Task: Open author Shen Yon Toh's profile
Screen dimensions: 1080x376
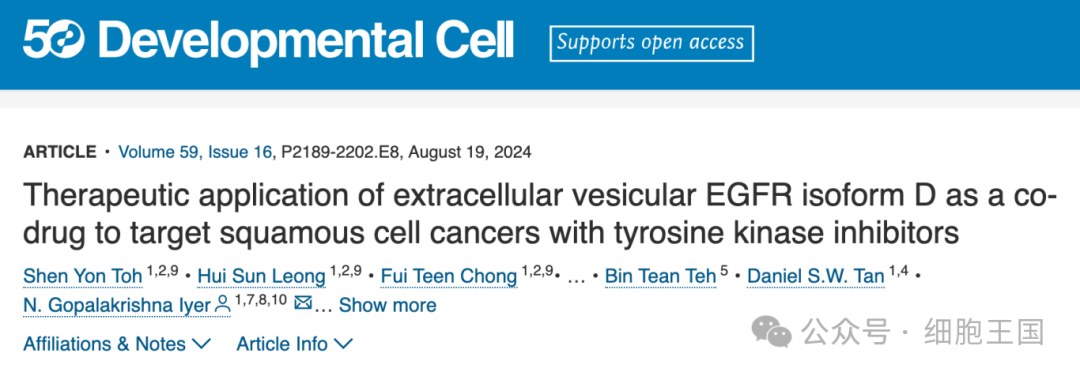Action: pyautogui.click(x=83, y=277)
